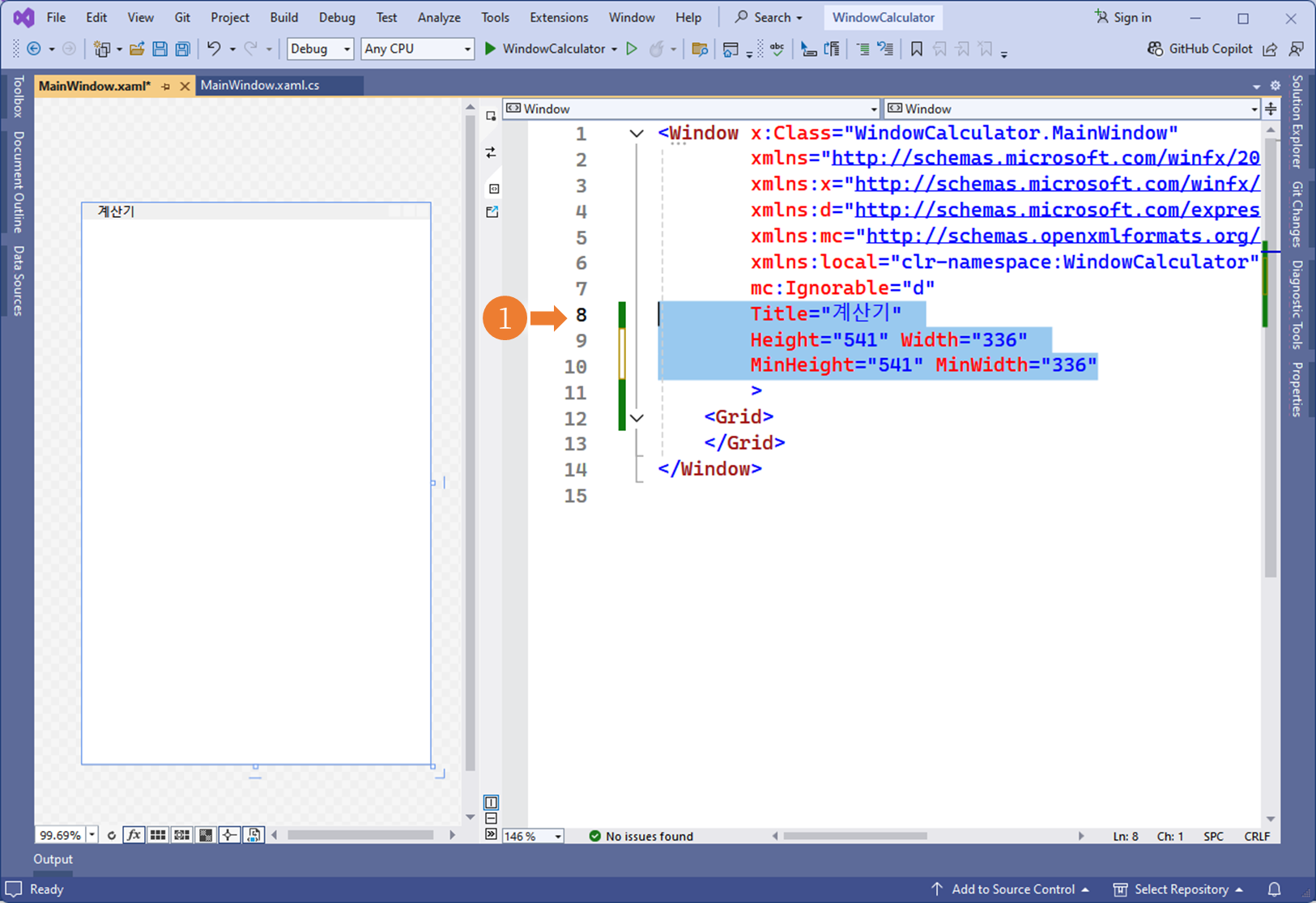Screen dimensions: 1316x903
Task: Toggle Show snap grid in the designer
Action: [x=158, y=835]
